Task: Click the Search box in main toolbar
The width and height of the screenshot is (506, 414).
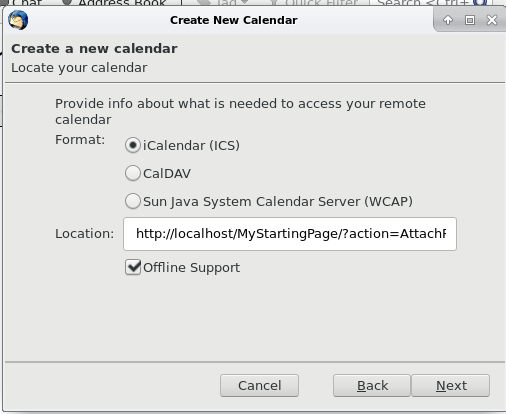Action: point(423,3)
